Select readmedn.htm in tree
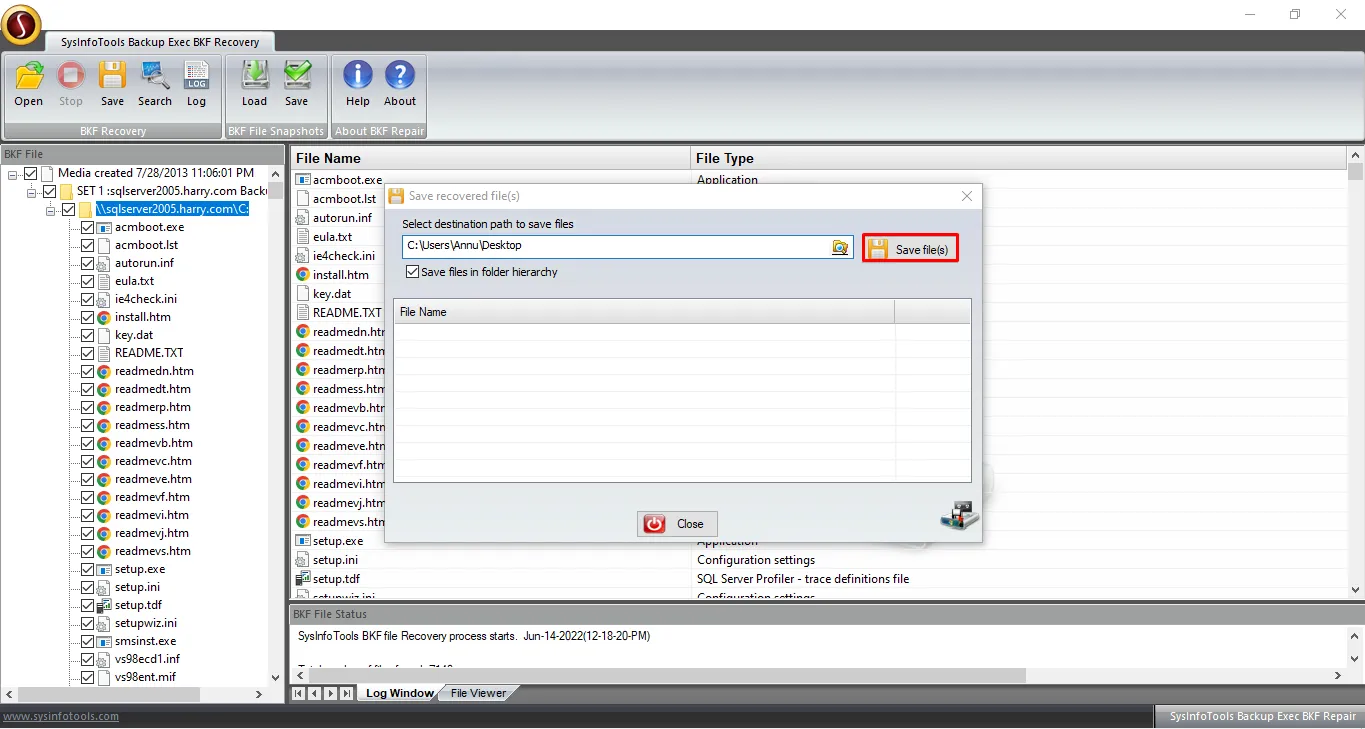Image resolution: width=1365 pixels, height=729 pixels. pyautogui.click(x=154, y=371)
